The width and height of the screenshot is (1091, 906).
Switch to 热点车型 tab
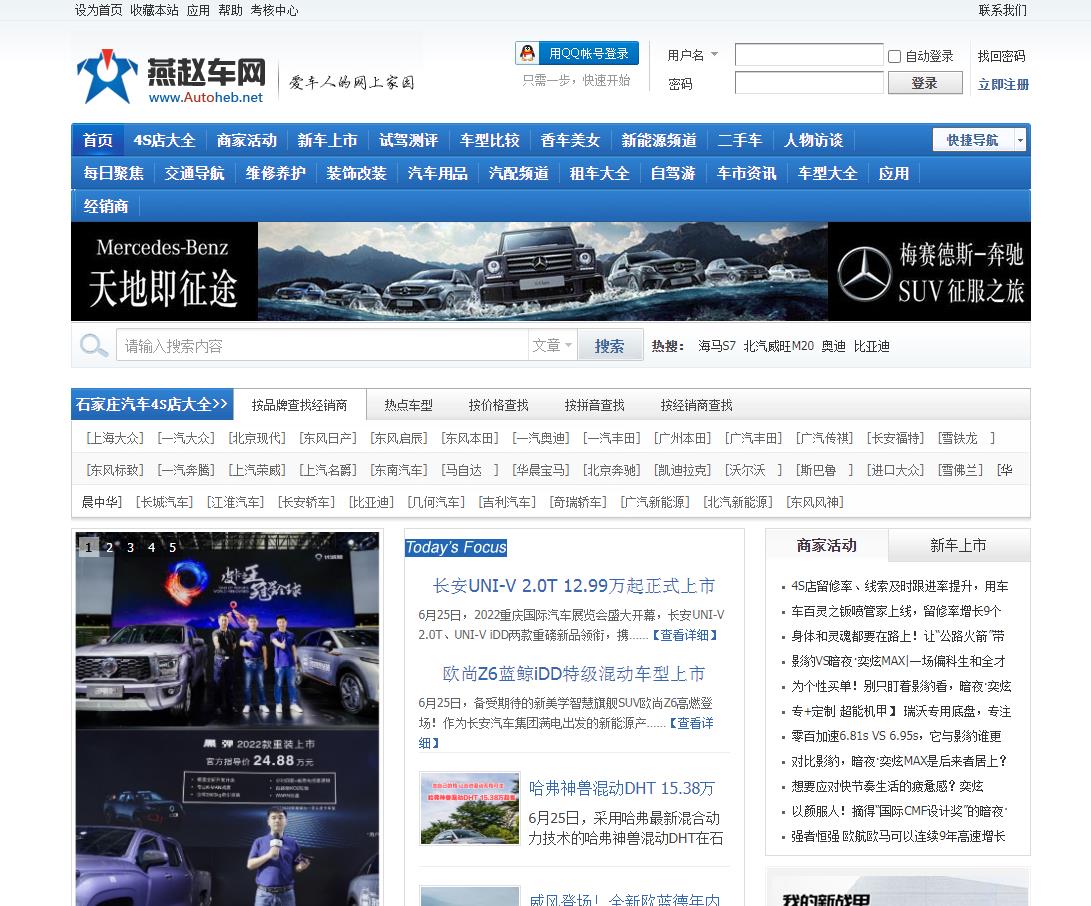coord(408,405)
